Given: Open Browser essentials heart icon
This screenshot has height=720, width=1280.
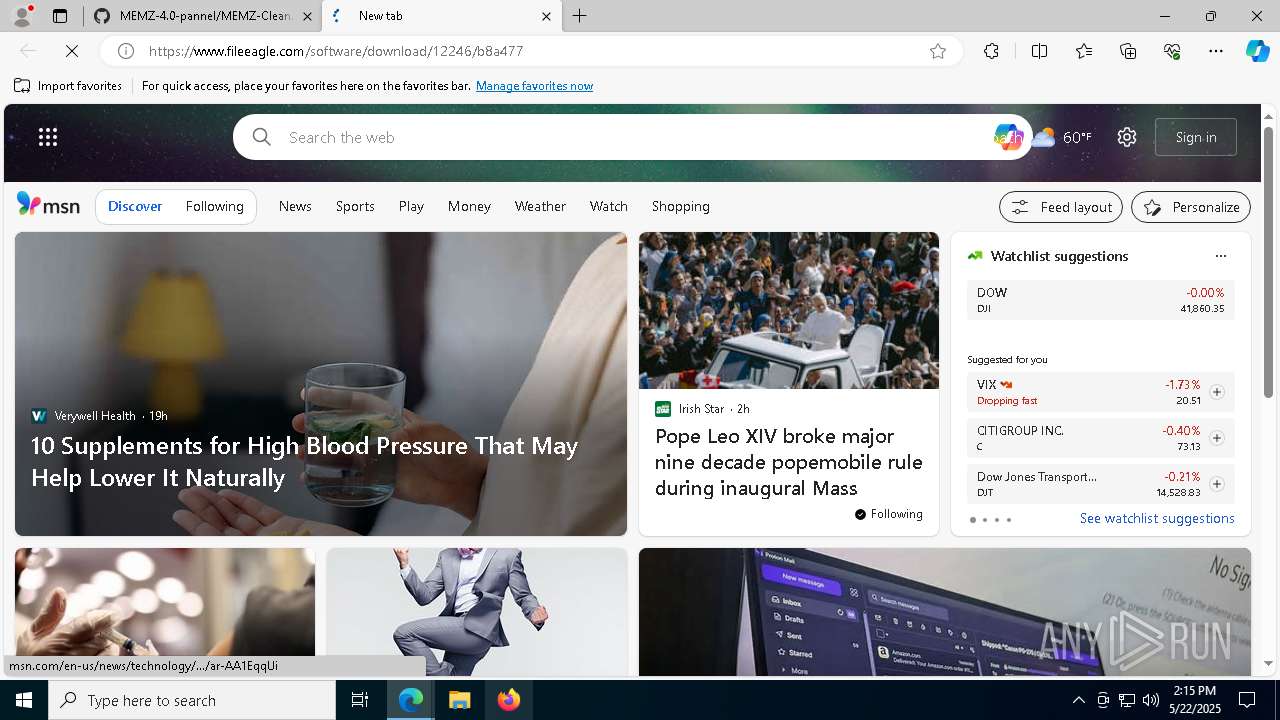Looking at the screenshot, I should coord(1172,51).
